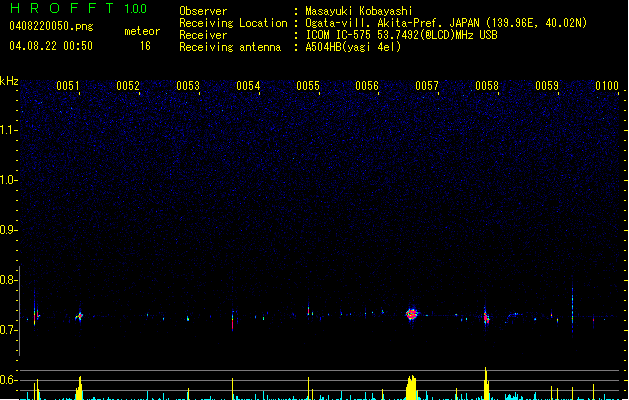Click the Receiving Location value text
This screenshot has width=629, height=400.
pos(446,23)
